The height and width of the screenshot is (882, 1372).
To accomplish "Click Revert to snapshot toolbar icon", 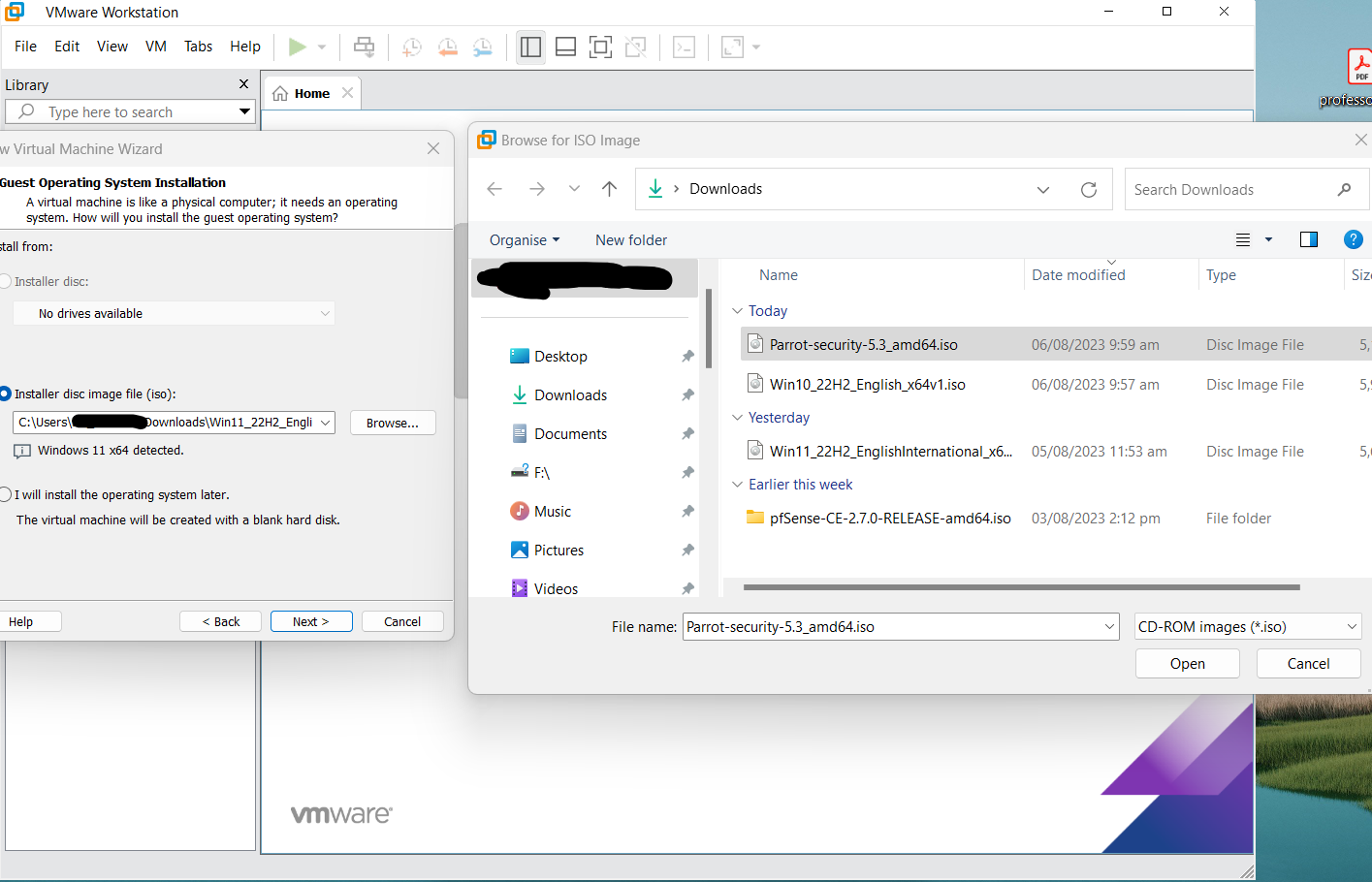I will coord(447,47).
